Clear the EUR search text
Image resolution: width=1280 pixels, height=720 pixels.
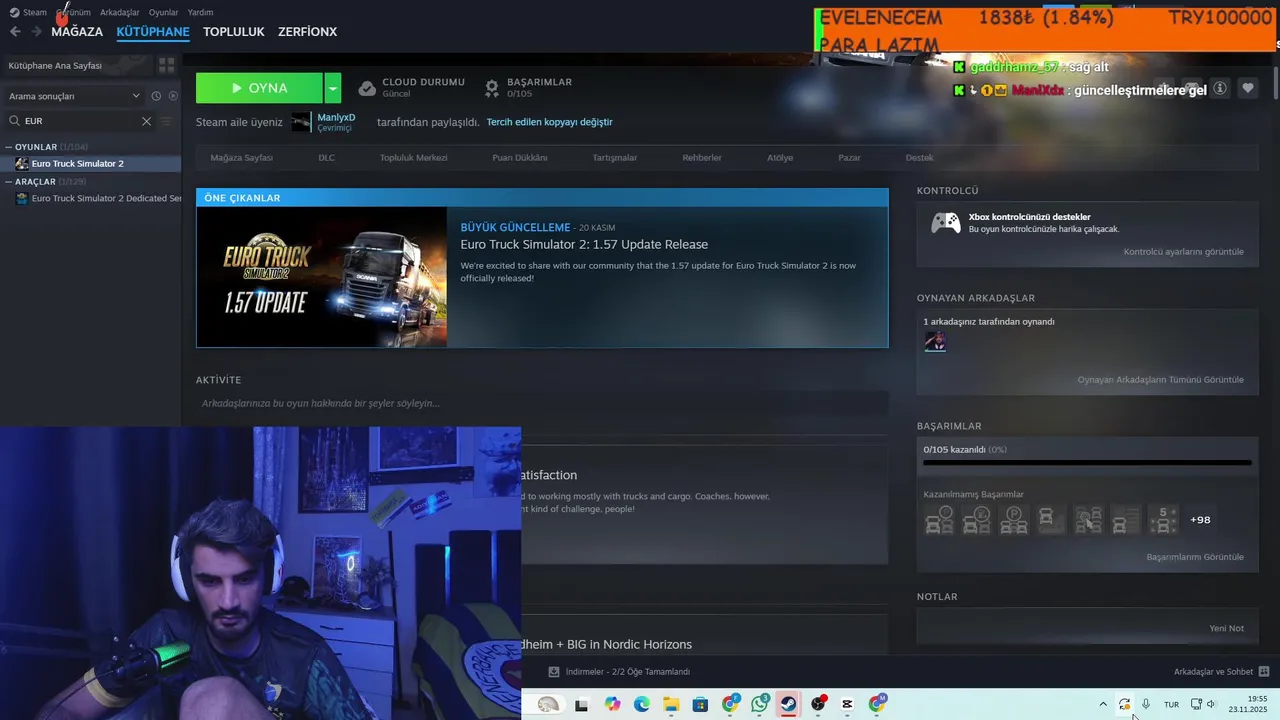[146, 121]
